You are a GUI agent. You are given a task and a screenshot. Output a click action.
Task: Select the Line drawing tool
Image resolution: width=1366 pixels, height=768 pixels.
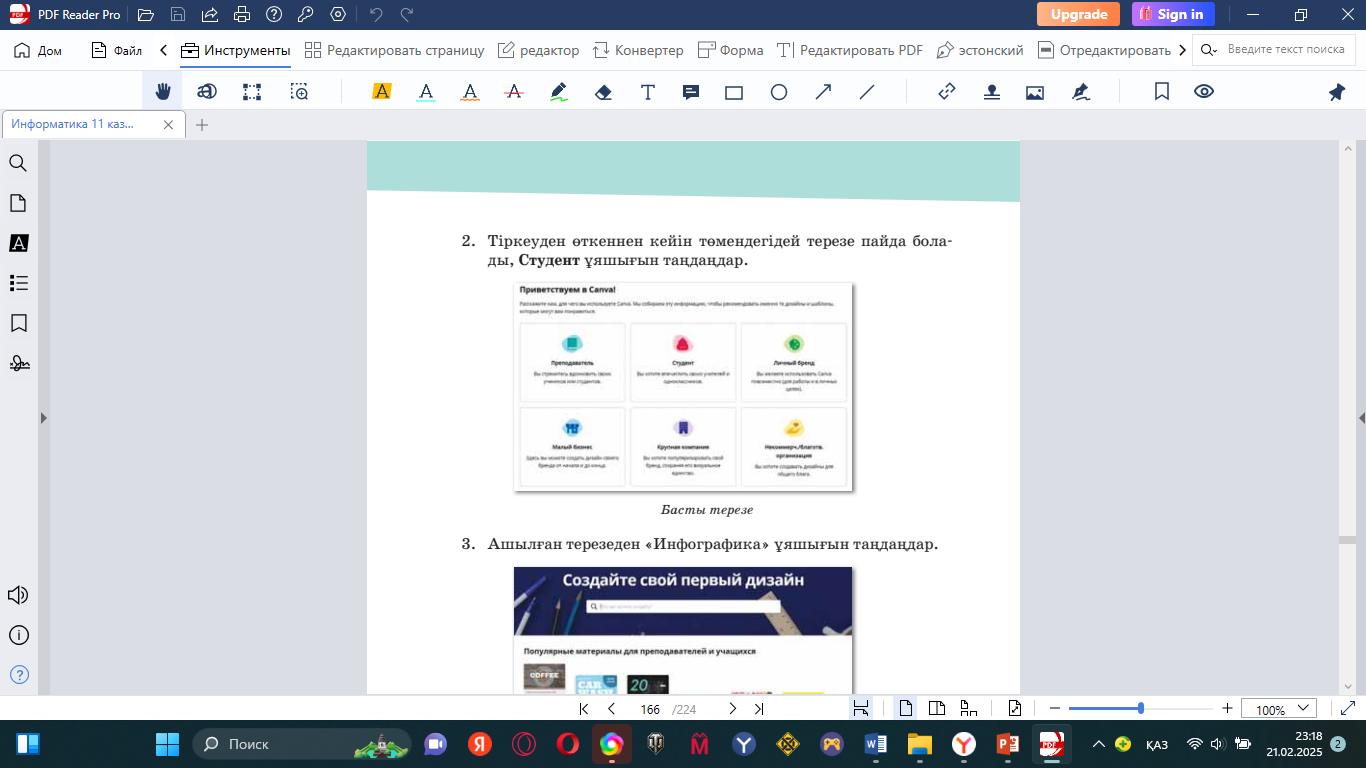(867, 92)
